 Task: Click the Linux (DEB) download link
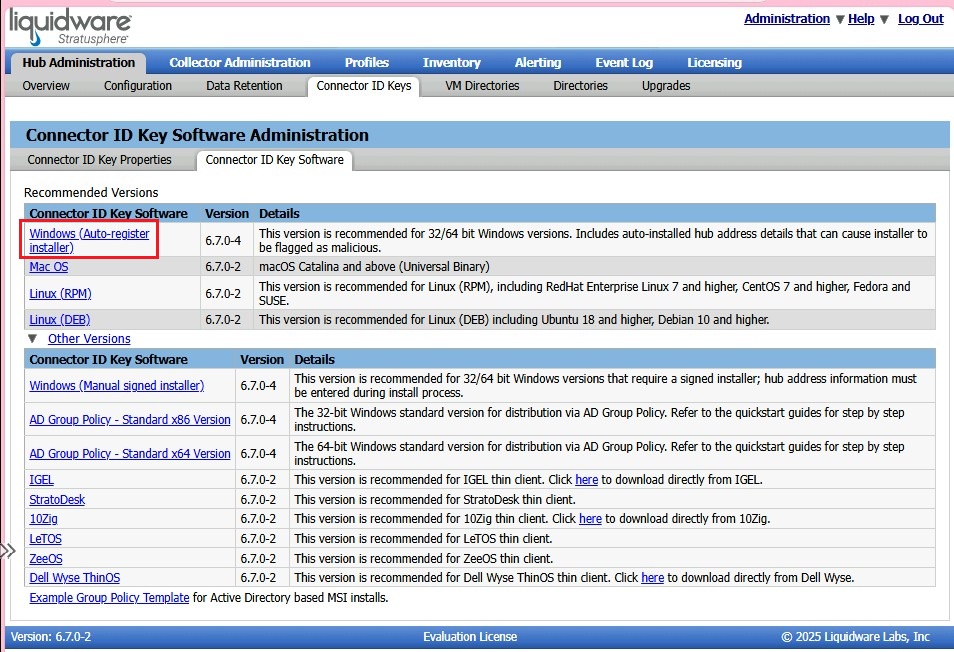click(x=60, y=320)
